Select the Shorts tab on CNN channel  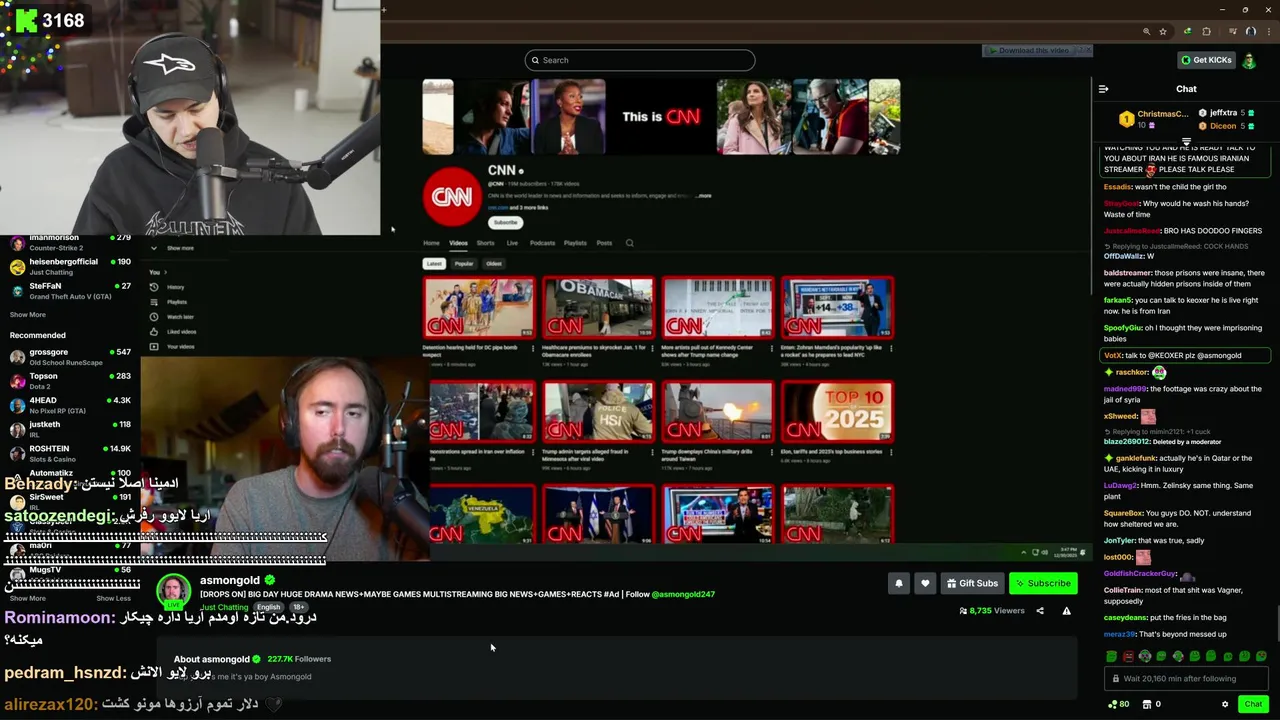coord(485,243)
